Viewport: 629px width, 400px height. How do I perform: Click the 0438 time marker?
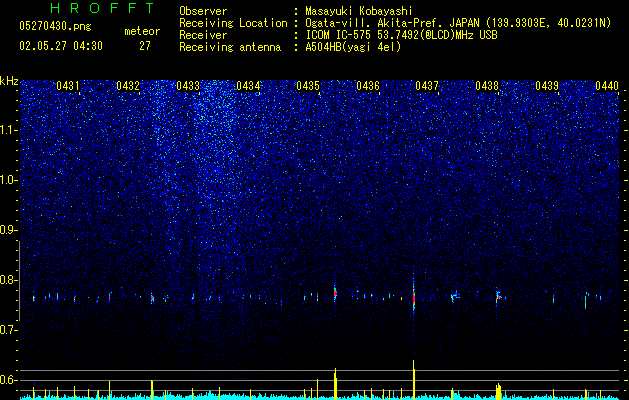[x=487, y=86]
